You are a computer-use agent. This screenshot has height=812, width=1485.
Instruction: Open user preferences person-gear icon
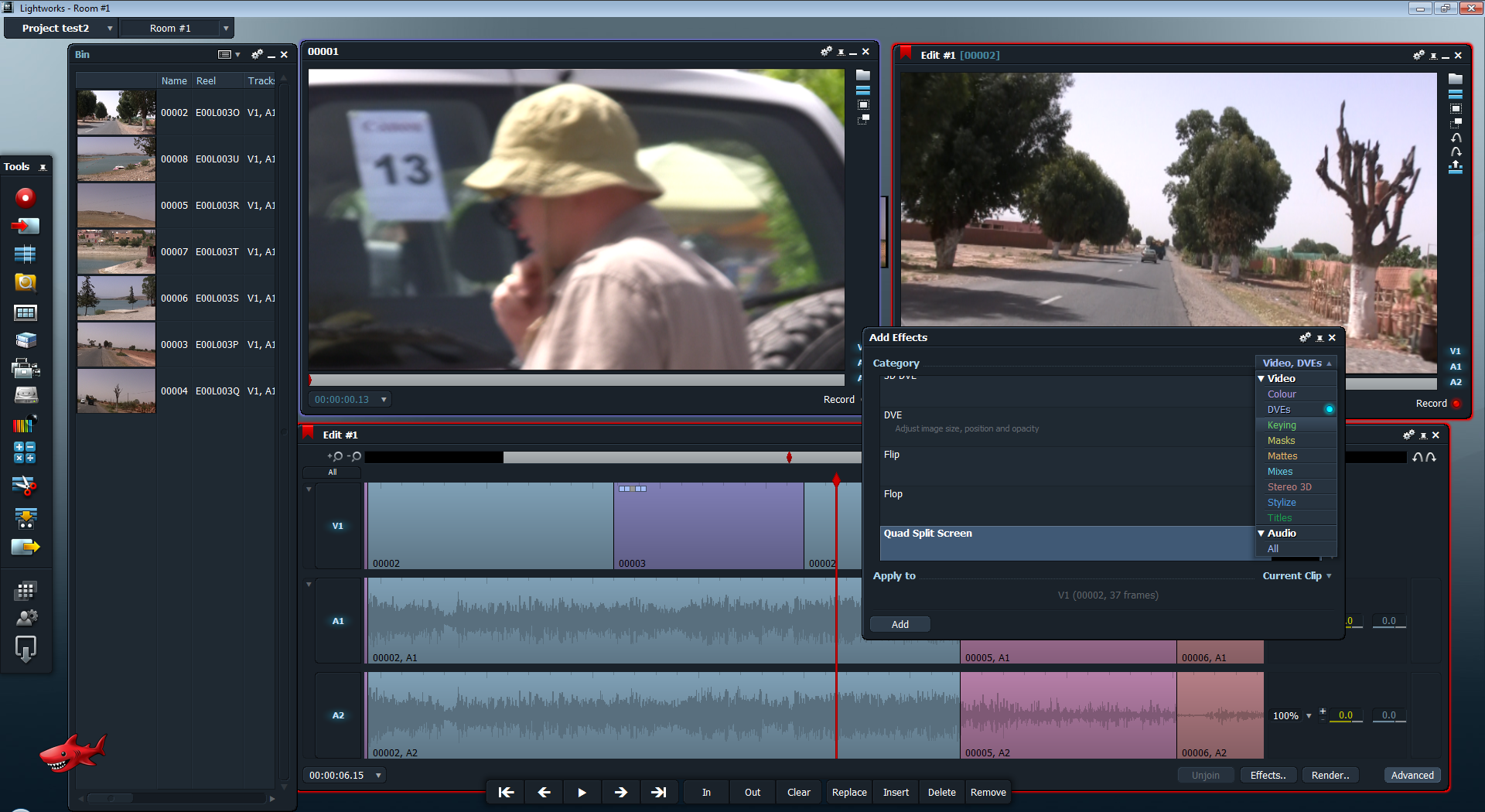[x=26, y=618]
